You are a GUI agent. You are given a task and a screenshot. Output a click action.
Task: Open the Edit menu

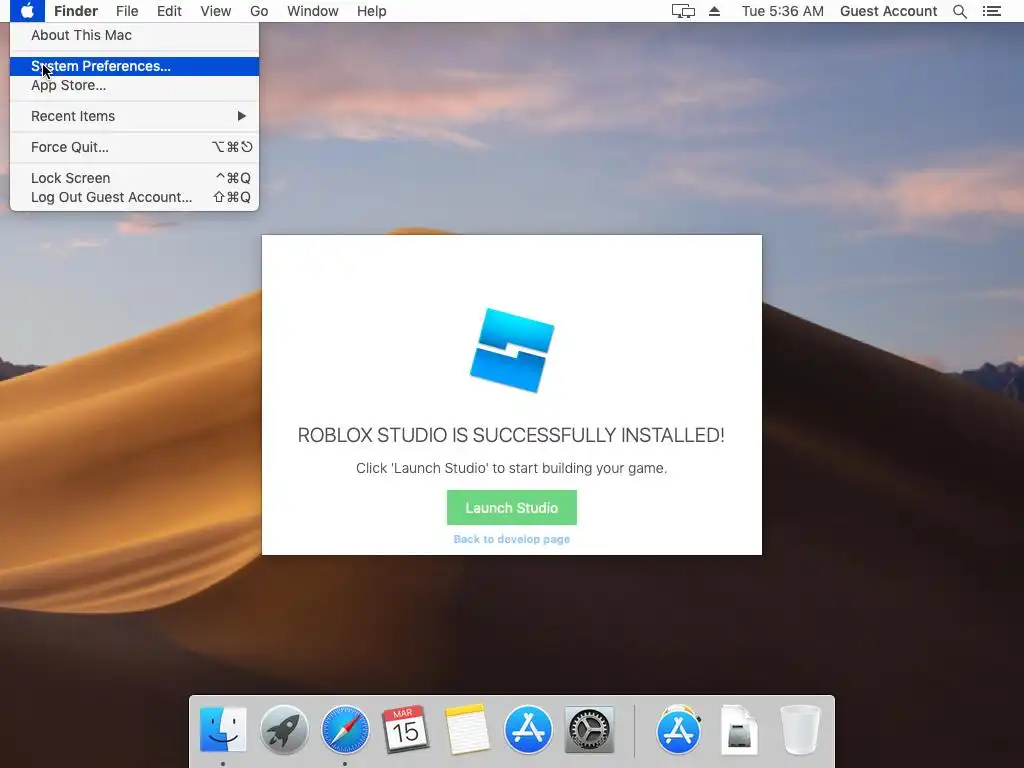pyautogui.click(x=169, y=11)
